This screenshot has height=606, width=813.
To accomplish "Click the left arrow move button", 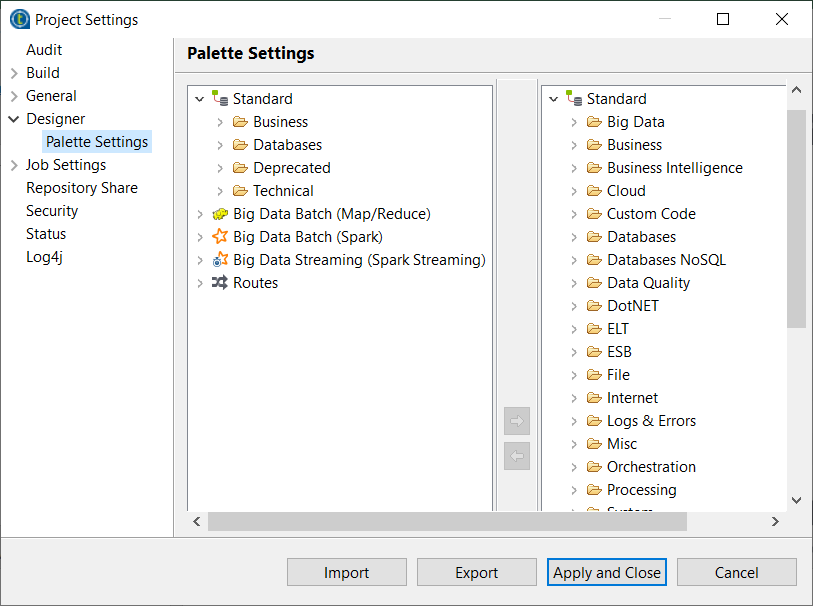I will coord(517,456).
